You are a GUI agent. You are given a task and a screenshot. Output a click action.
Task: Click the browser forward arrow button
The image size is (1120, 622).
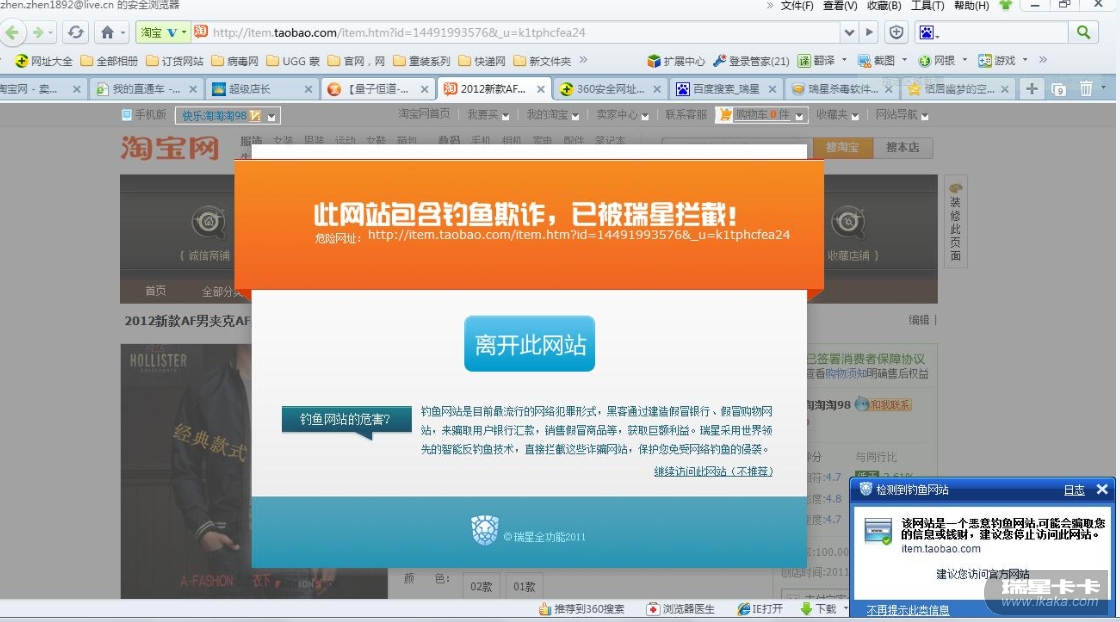(x=38, y=32)
